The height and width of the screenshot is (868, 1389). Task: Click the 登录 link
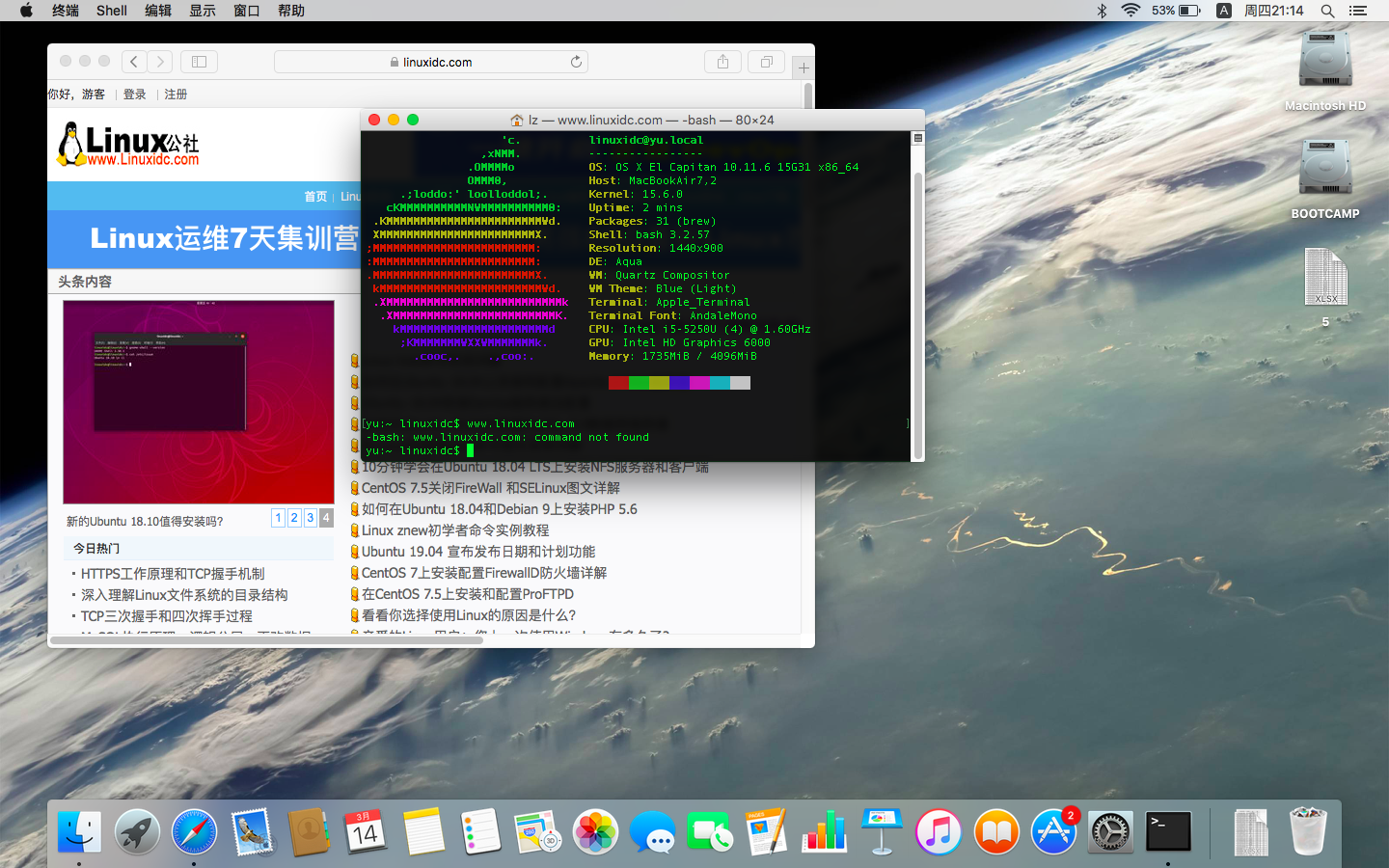(x=135, y=95)
